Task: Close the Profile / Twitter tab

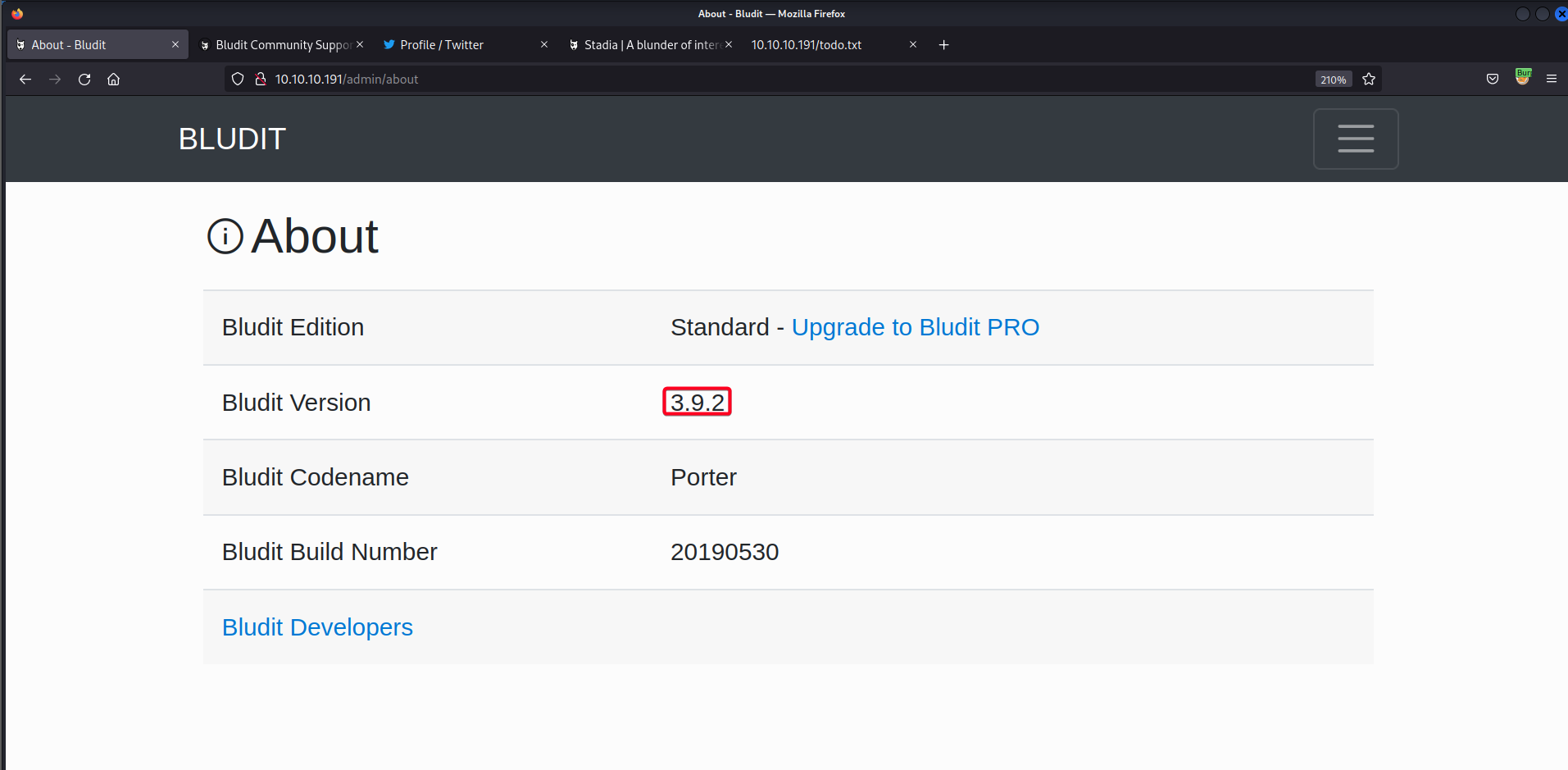Action: coord(544,45)
